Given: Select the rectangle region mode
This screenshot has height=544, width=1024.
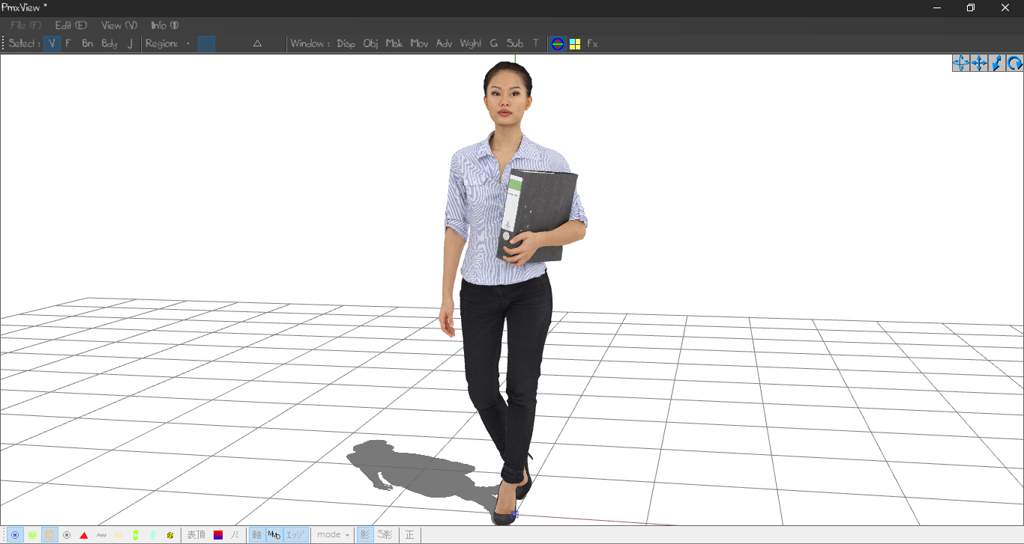Looking at the screenshot, I should click(206, 44).
